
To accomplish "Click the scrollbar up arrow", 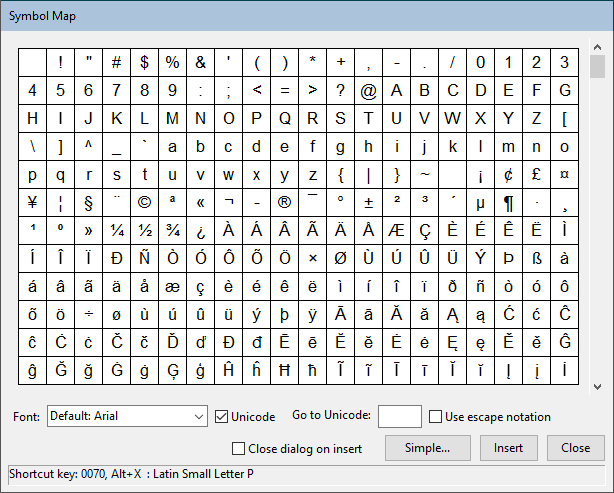I will (x=597, y=47).
